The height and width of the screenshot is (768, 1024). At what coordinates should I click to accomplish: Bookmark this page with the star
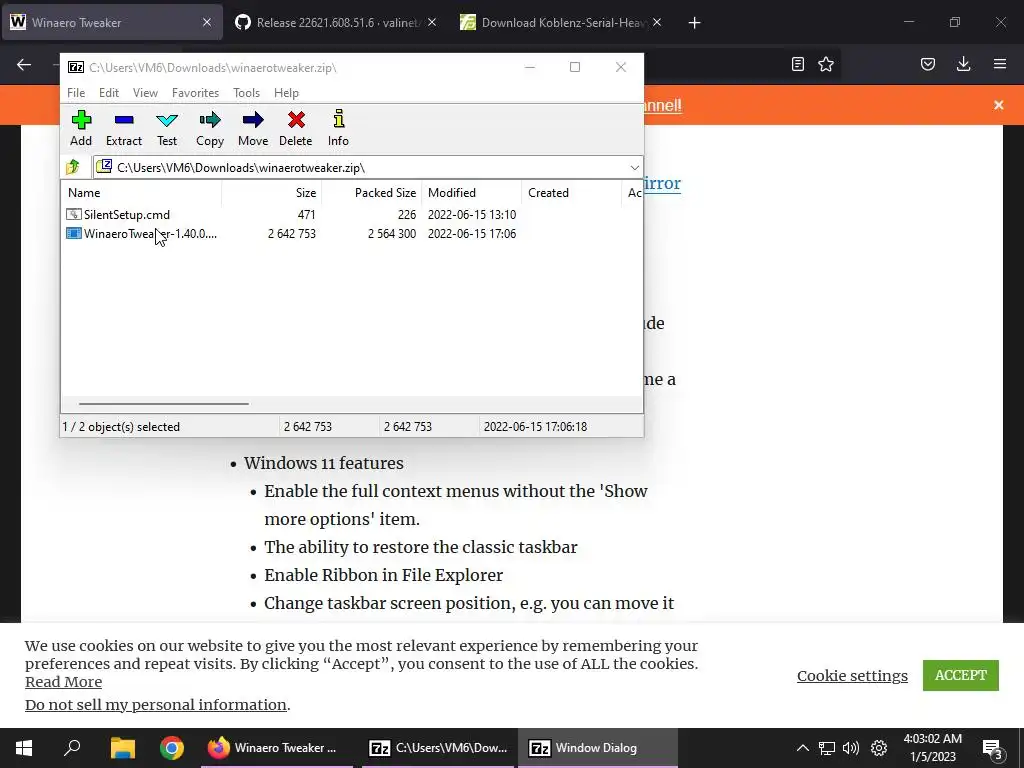click(x=826, y=64)
